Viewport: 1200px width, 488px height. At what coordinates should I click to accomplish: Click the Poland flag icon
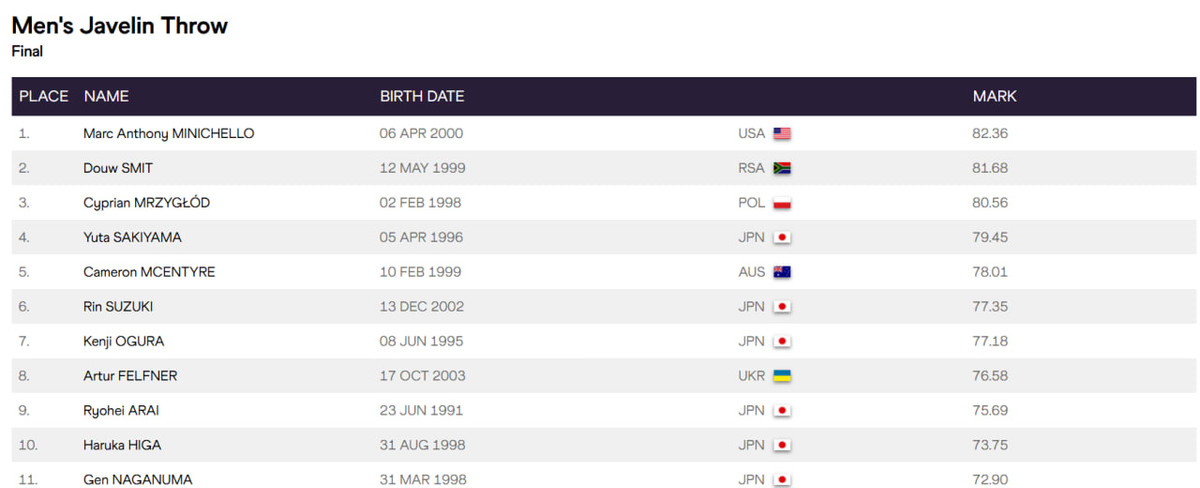782,203
